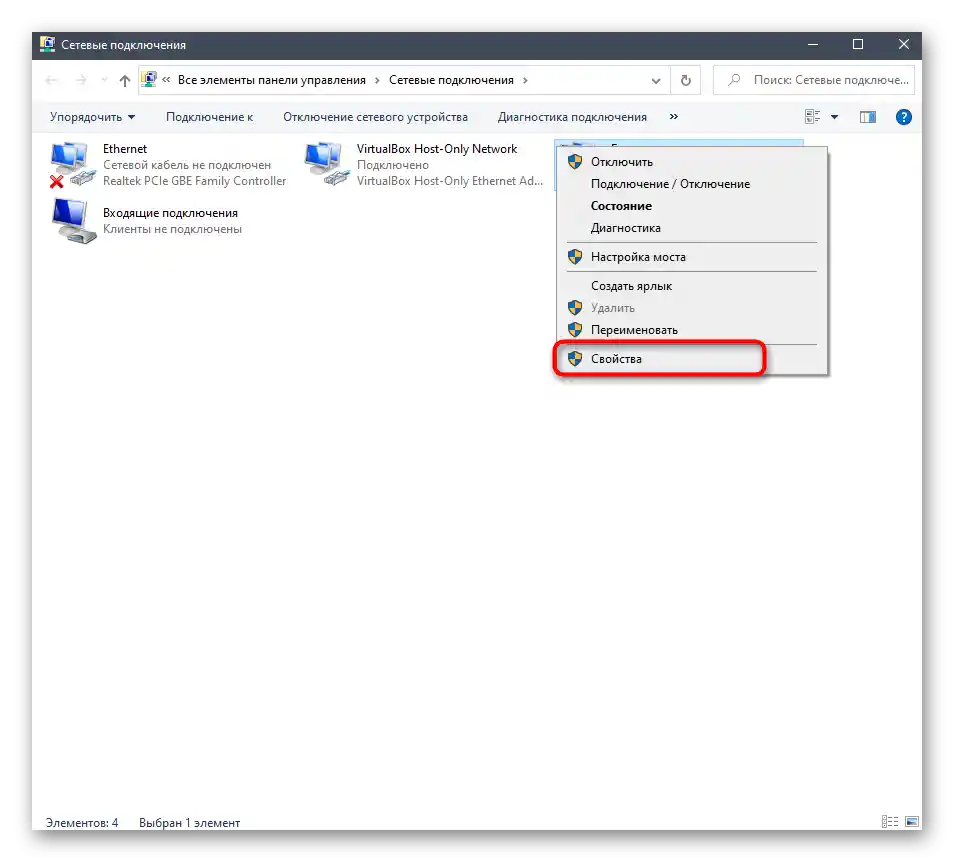Select the Ethernet adapter icon
This screenshot has height=862, width=954.
tap(72, 165)
